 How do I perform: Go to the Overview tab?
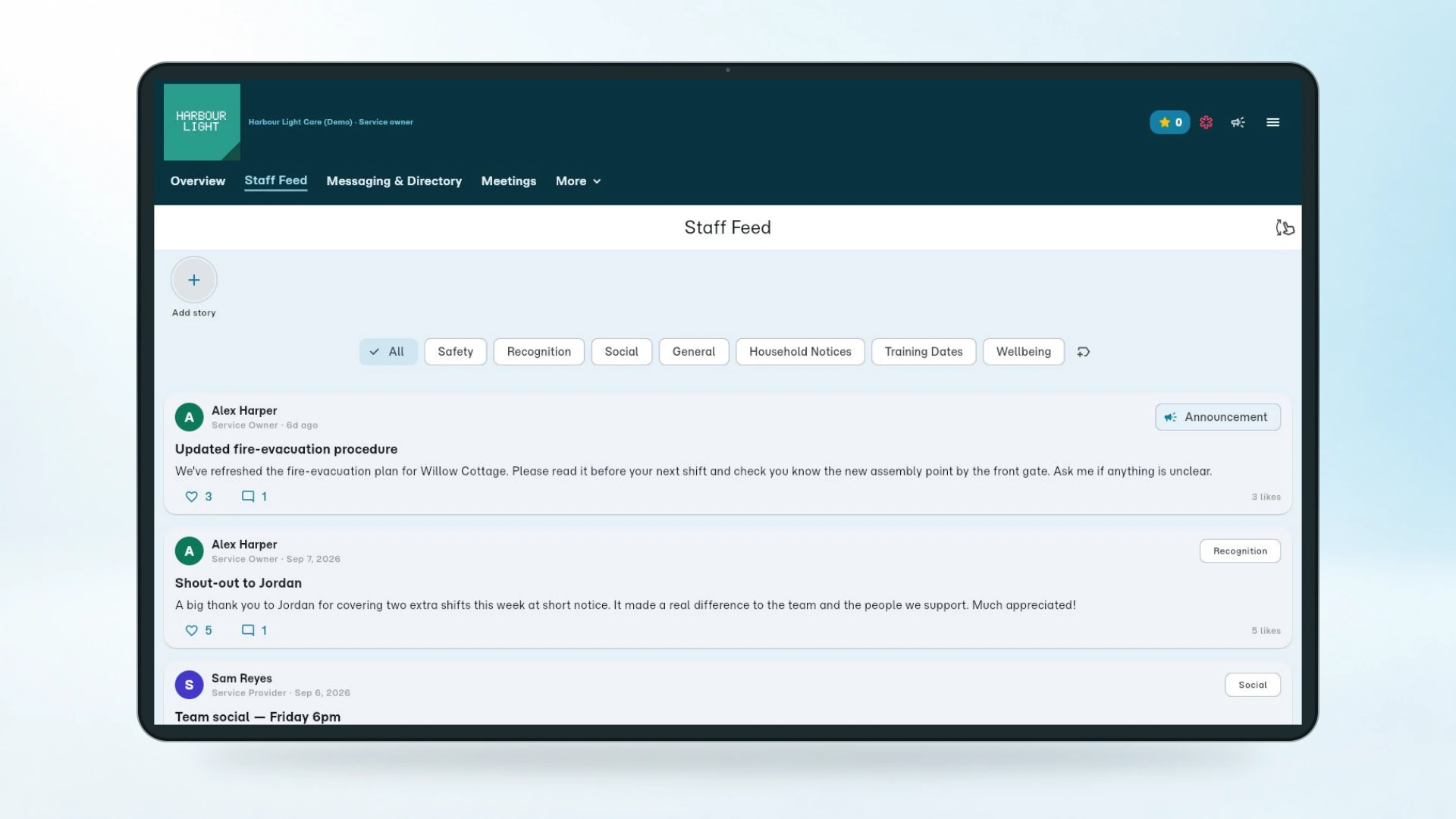click(197, 181)
